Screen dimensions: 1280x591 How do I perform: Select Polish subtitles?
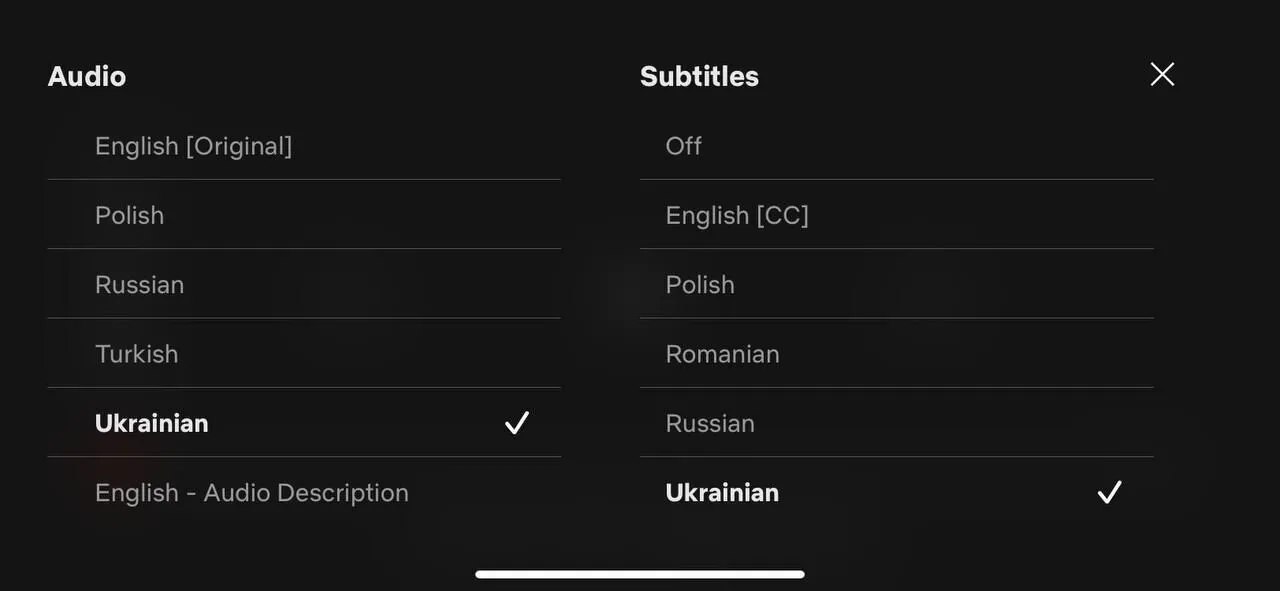(699, 284)
